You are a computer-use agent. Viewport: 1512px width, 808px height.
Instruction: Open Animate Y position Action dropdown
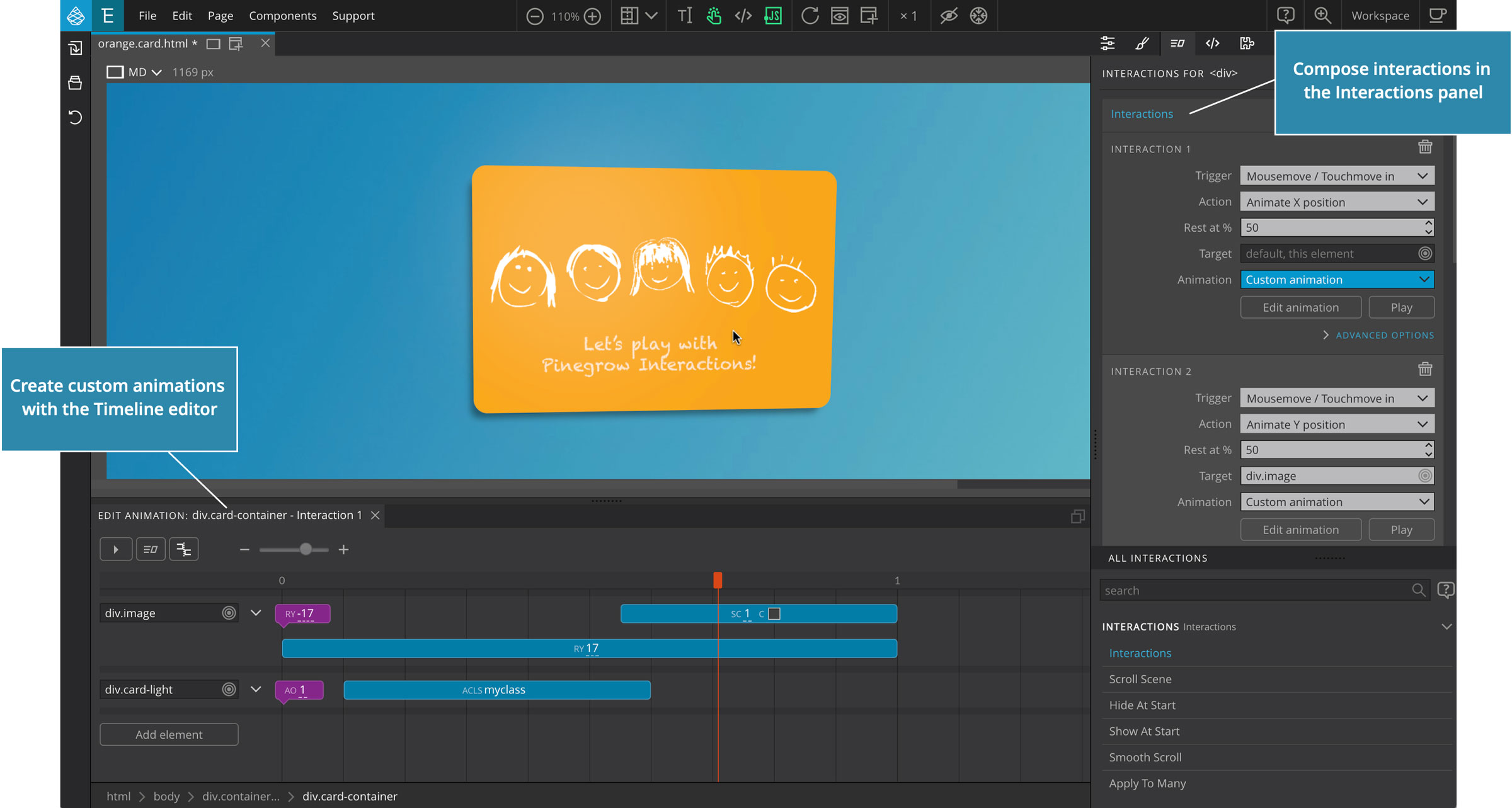pos(1337,424)
